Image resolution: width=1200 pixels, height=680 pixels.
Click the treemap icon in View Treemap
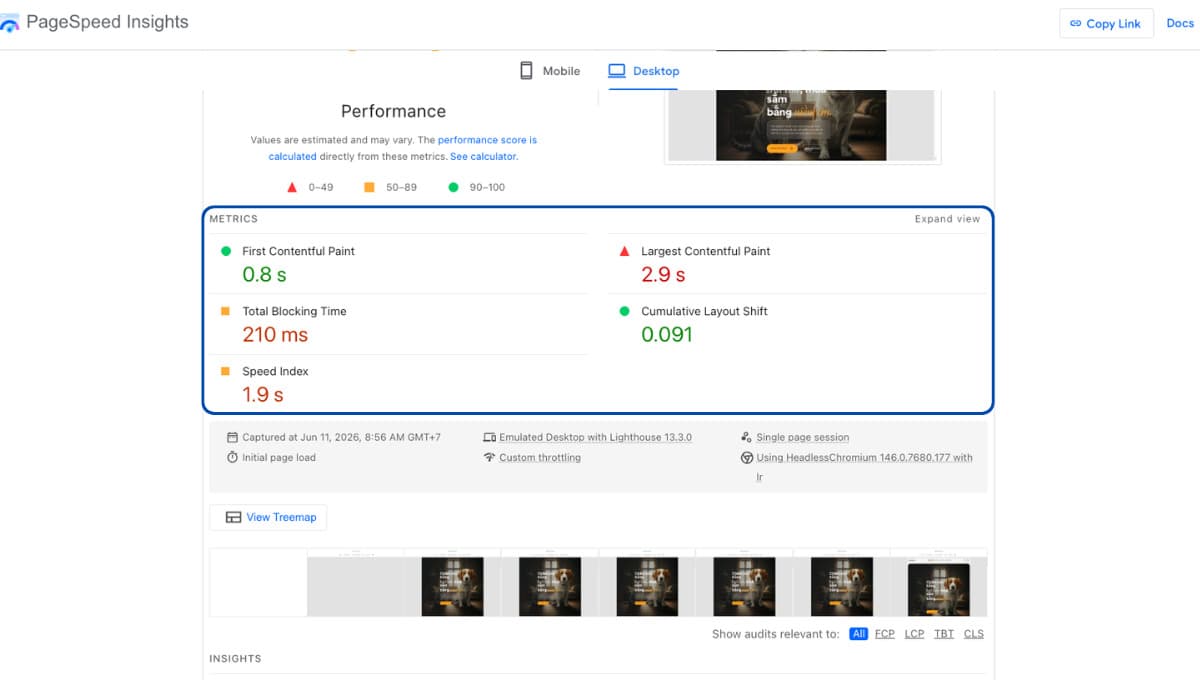coord(233,517)
